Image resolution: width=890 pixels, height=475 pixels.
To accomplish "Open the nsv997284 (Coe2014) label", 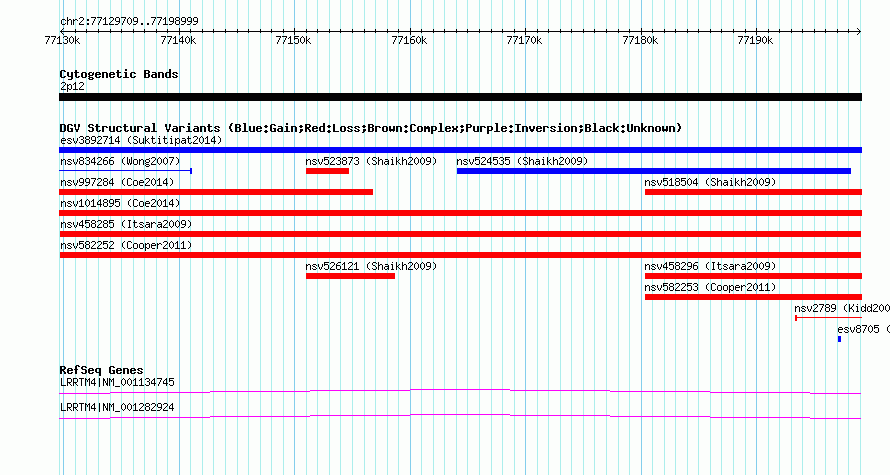I will 117,182.
